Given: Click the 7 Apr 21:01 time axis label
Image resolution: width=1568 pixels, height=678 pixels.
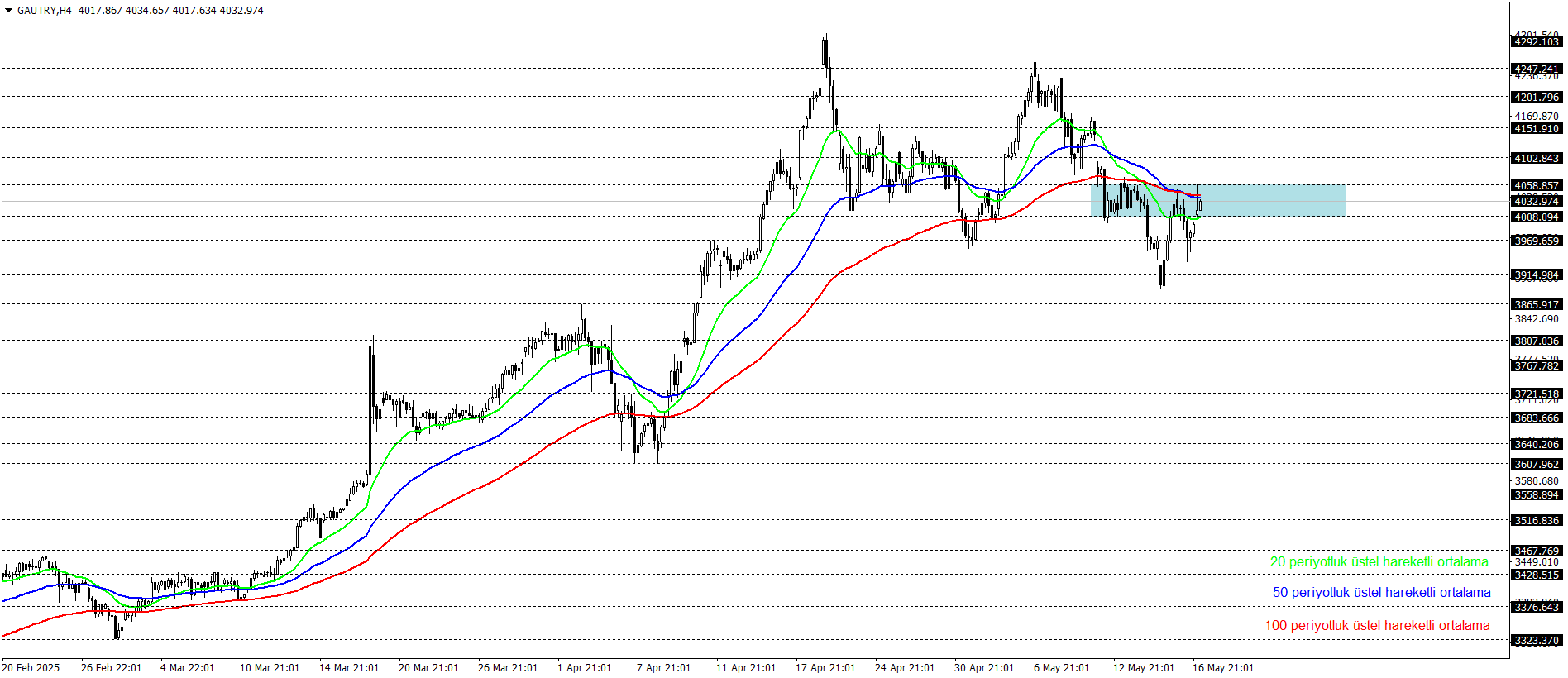Looking at the screenshot, I should [x=663, y=668].
